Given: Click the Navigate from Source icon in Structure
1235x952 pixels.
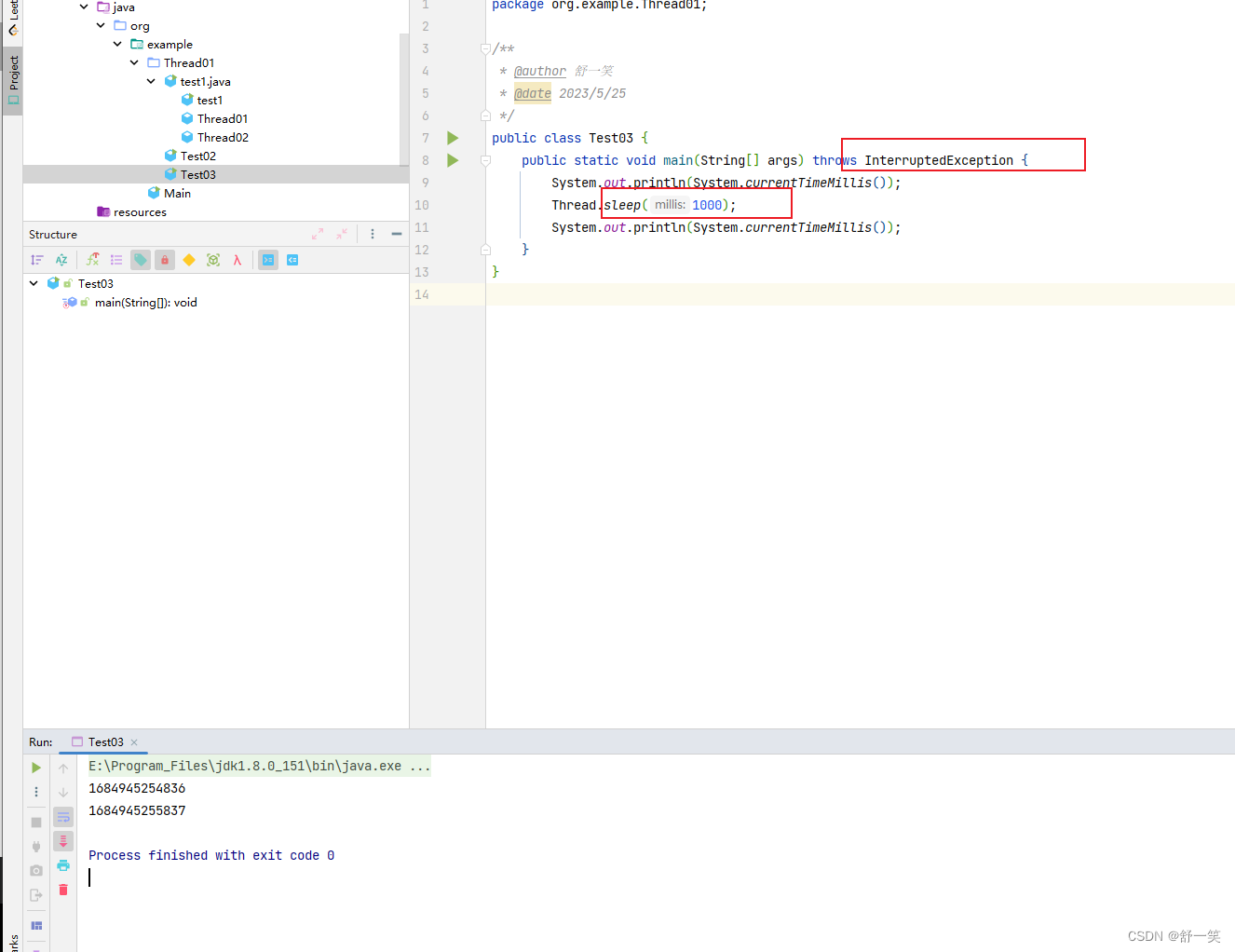Looking at the screenshot, I should pyautogui.click(x=292, y=260).
